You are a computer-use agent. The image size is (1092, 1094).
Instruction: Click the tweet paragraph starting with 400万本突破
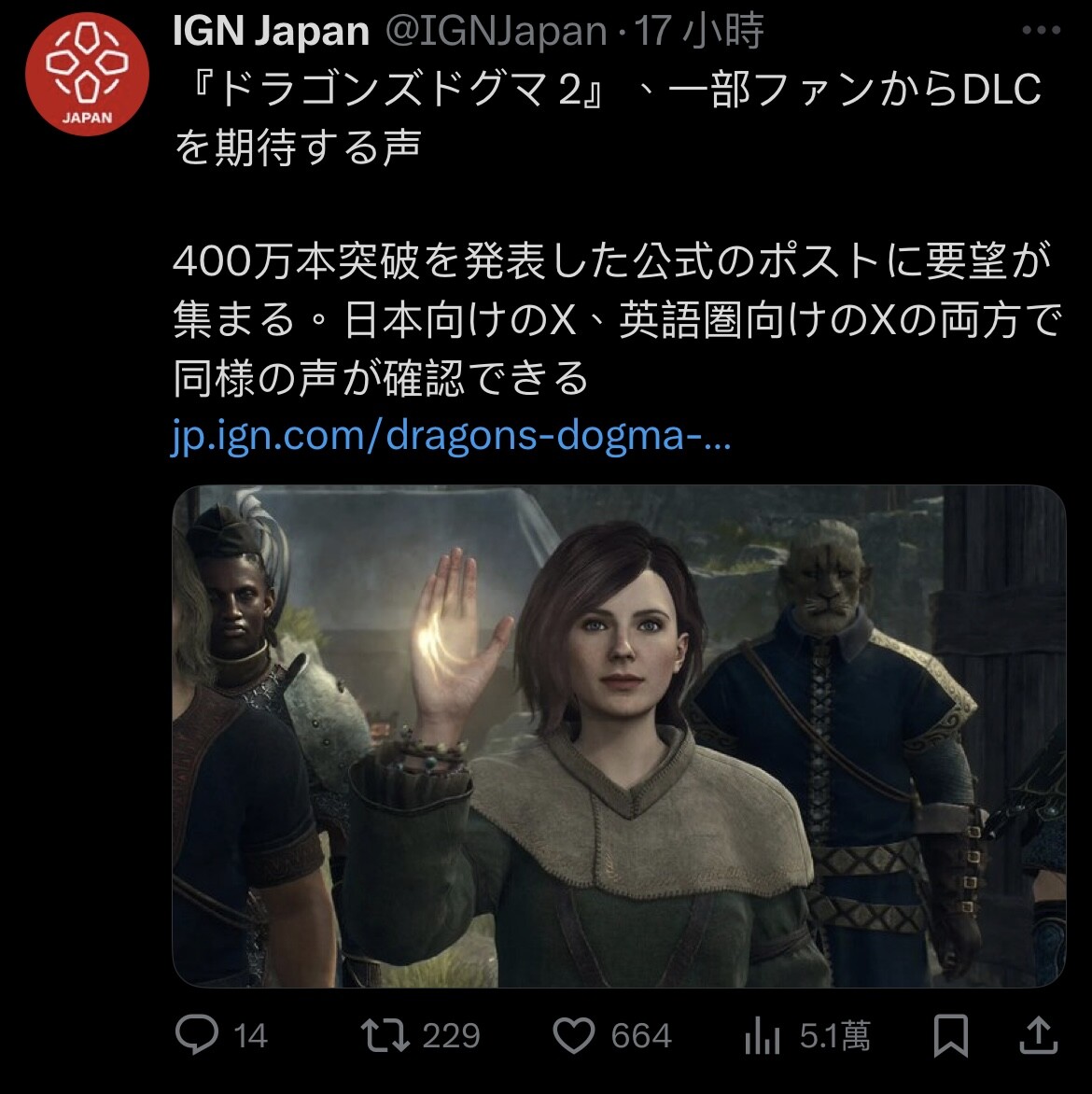coord(618,319)
